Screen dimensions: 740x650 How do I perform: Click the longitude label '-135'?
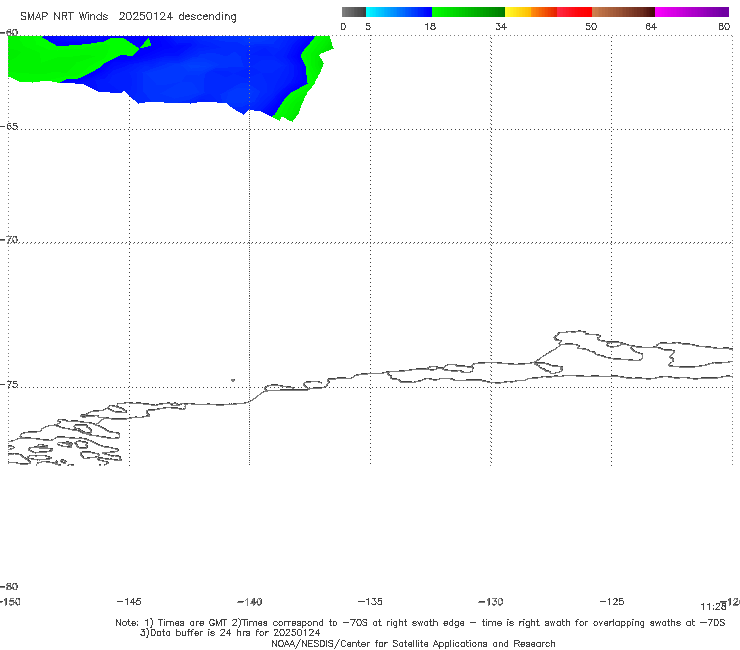(370, 602)
